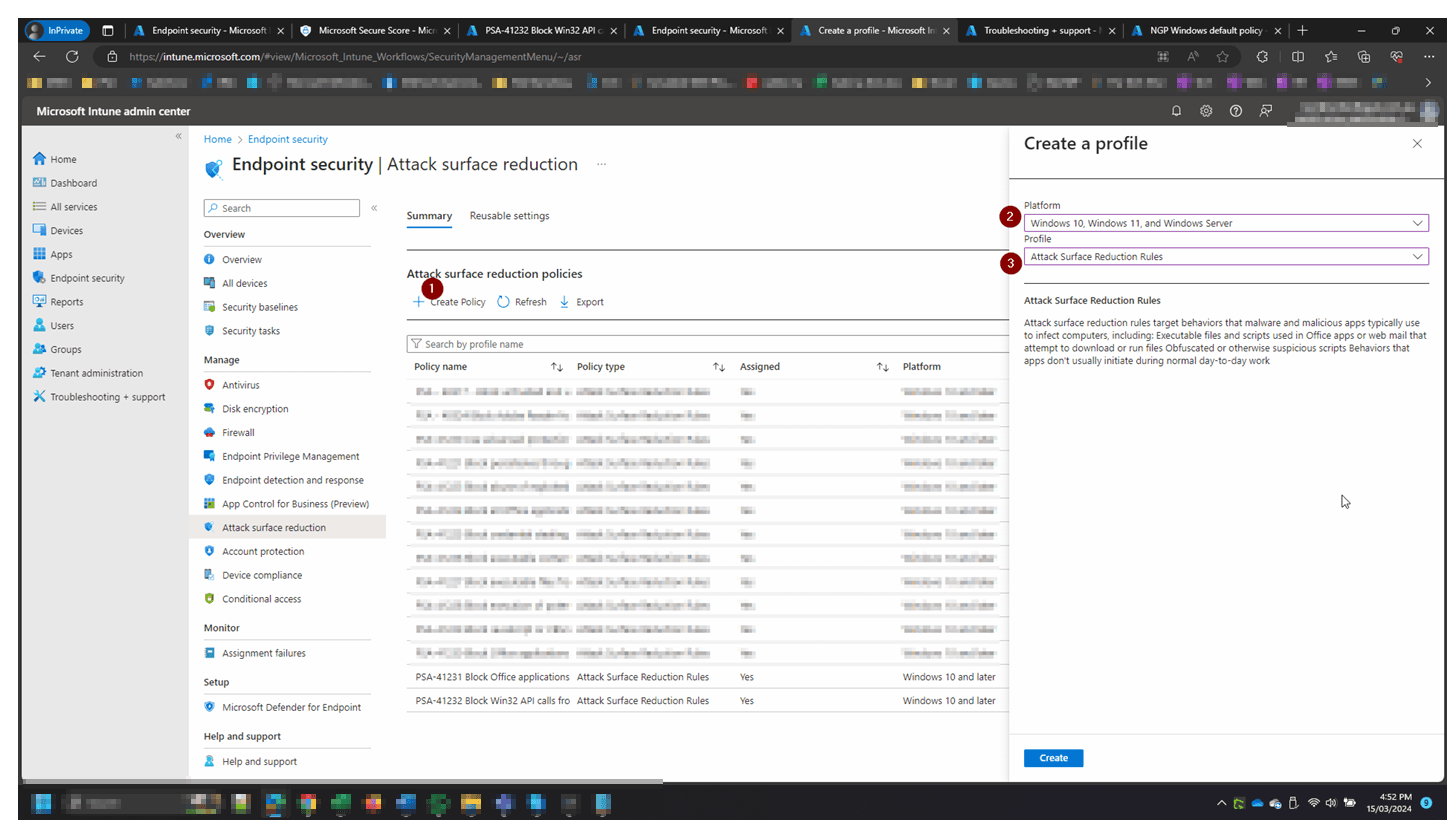Open feedback icon in Intune header
Screen dimensions: 1452x824
1266,111
